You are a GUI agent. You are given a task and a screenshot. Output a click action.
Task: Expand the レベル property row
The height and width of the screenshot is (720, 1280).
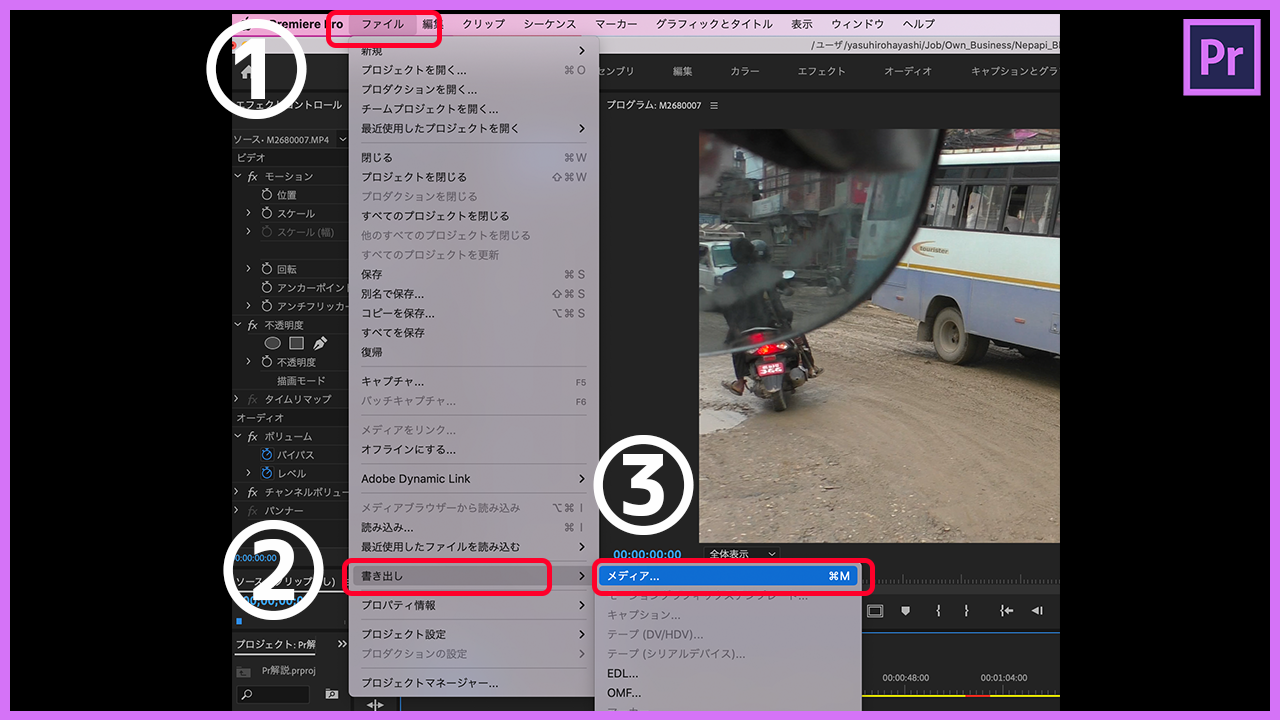pos(248,473)
